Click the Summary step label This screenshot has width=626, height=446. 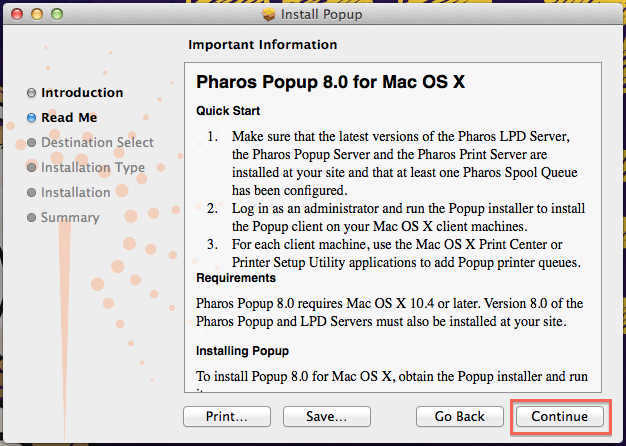(x=70, y=218)
